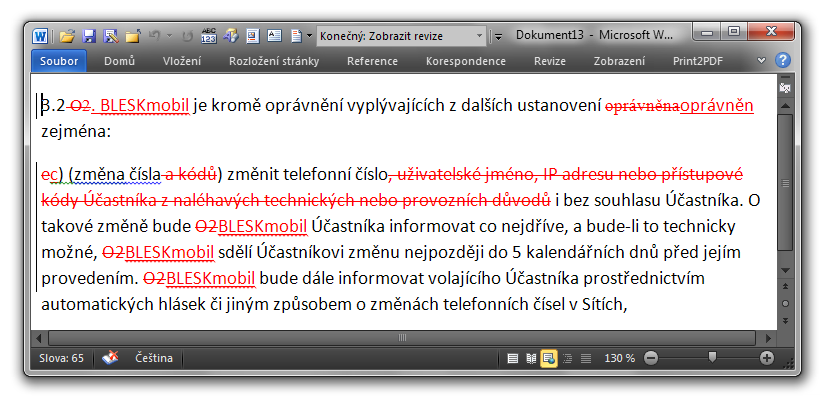Expand the page icon dropdown arrow
The height and width of the screenshot is (402, 823).
(x=309, y=36)
